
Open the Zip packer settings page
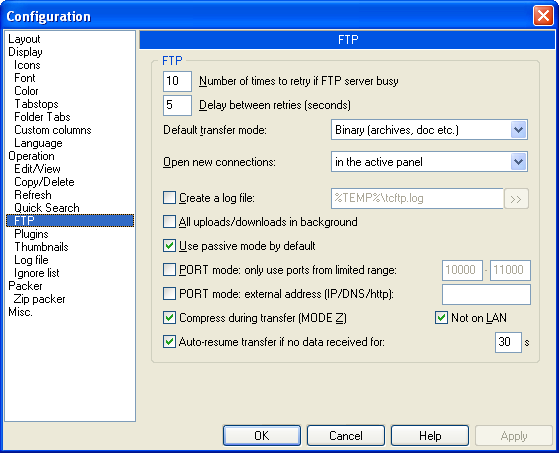[40, 299]
